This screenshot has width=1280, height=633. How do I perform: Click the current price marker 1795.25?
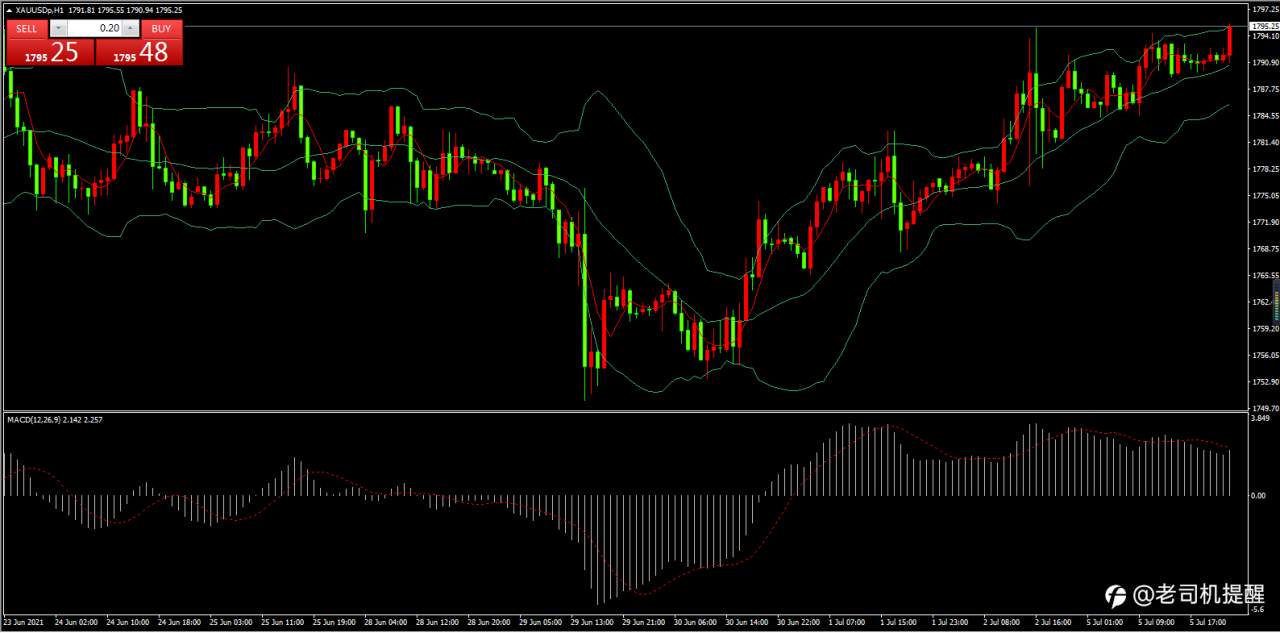(x=1263, y=26)
